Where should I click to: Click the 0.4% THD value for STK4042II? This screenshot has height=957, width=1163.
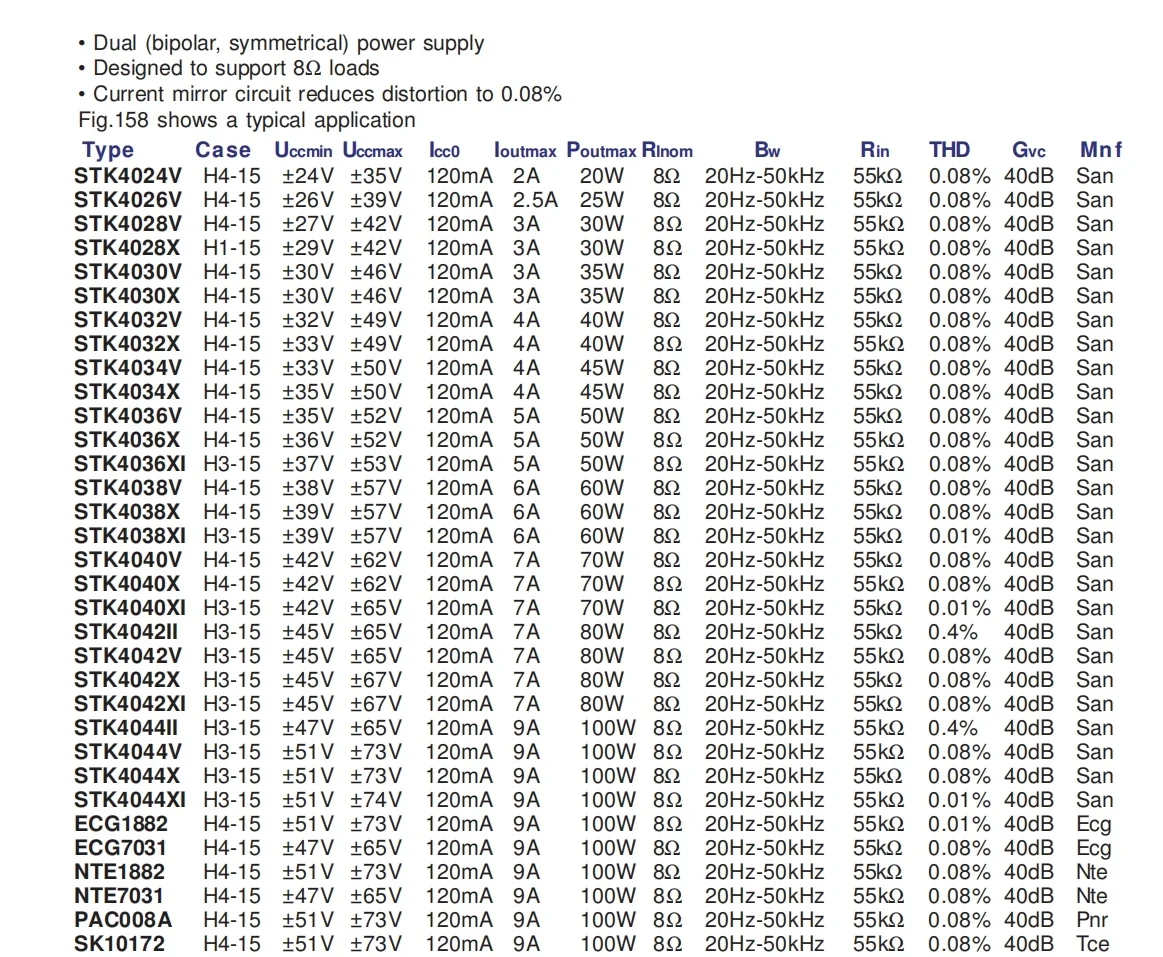[x=952, y=632]
